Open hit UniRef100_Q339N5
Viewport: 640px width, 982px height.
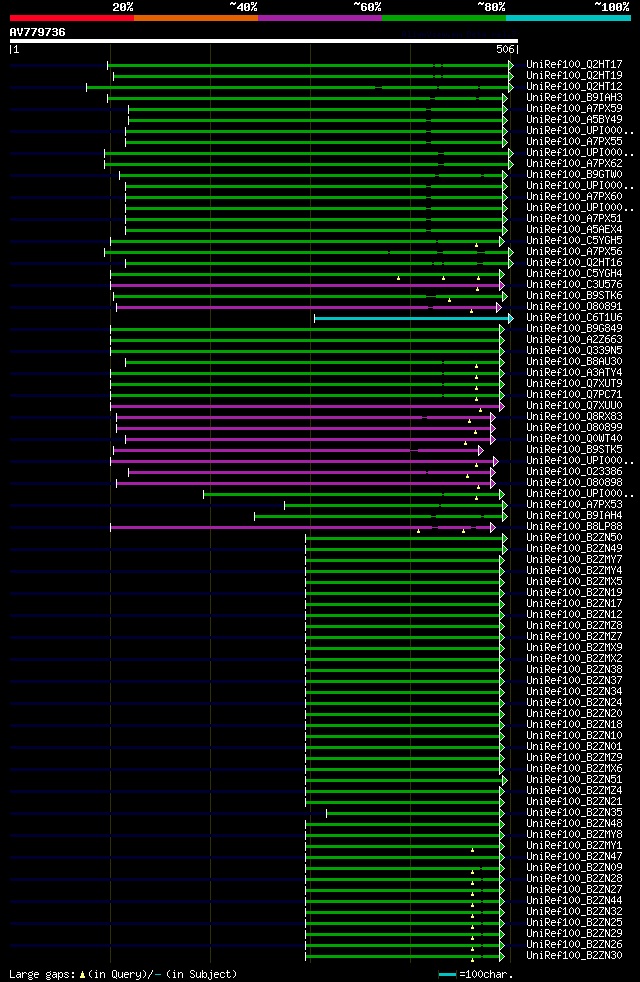(x=574, y=351)
